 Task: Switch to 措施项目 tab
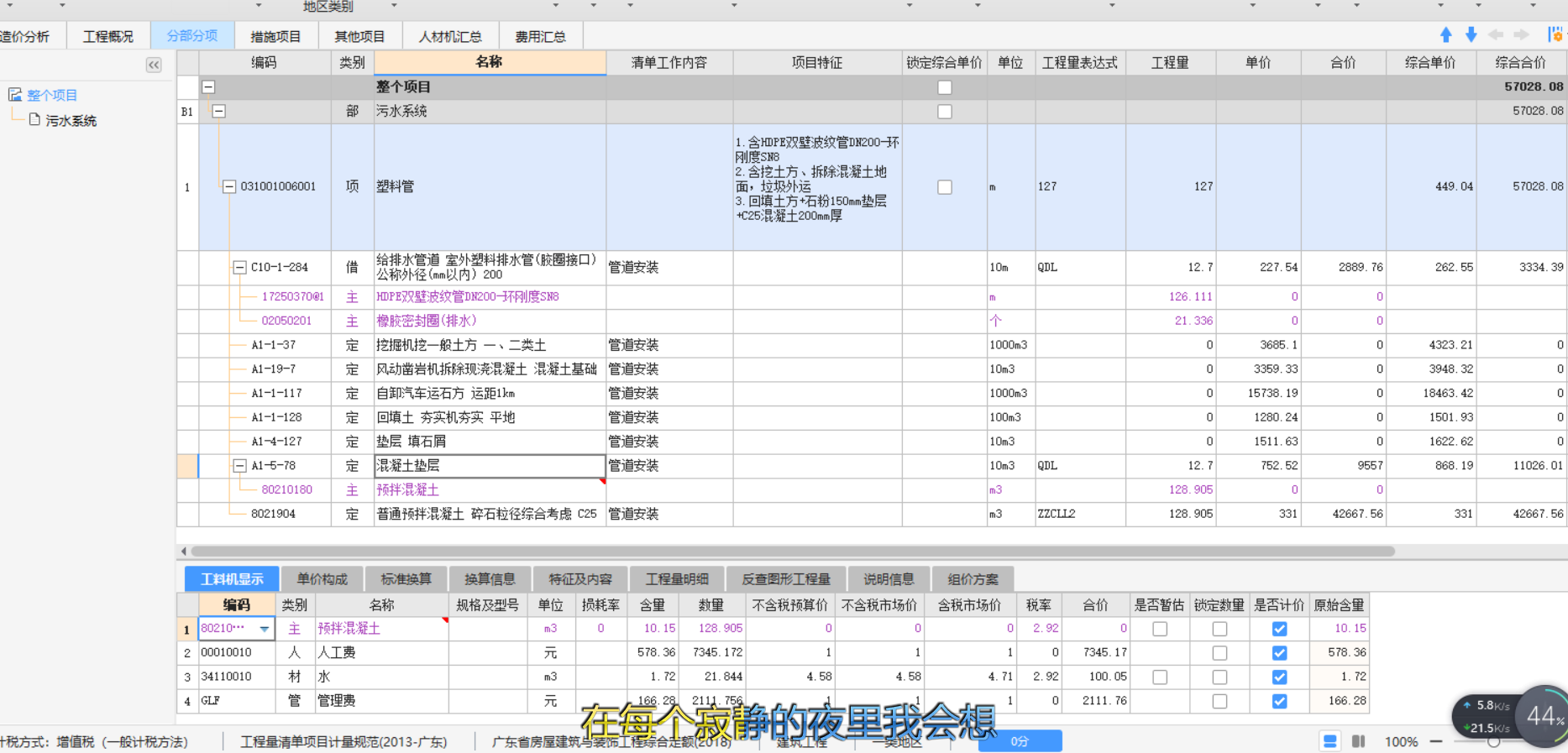point(275,37)
